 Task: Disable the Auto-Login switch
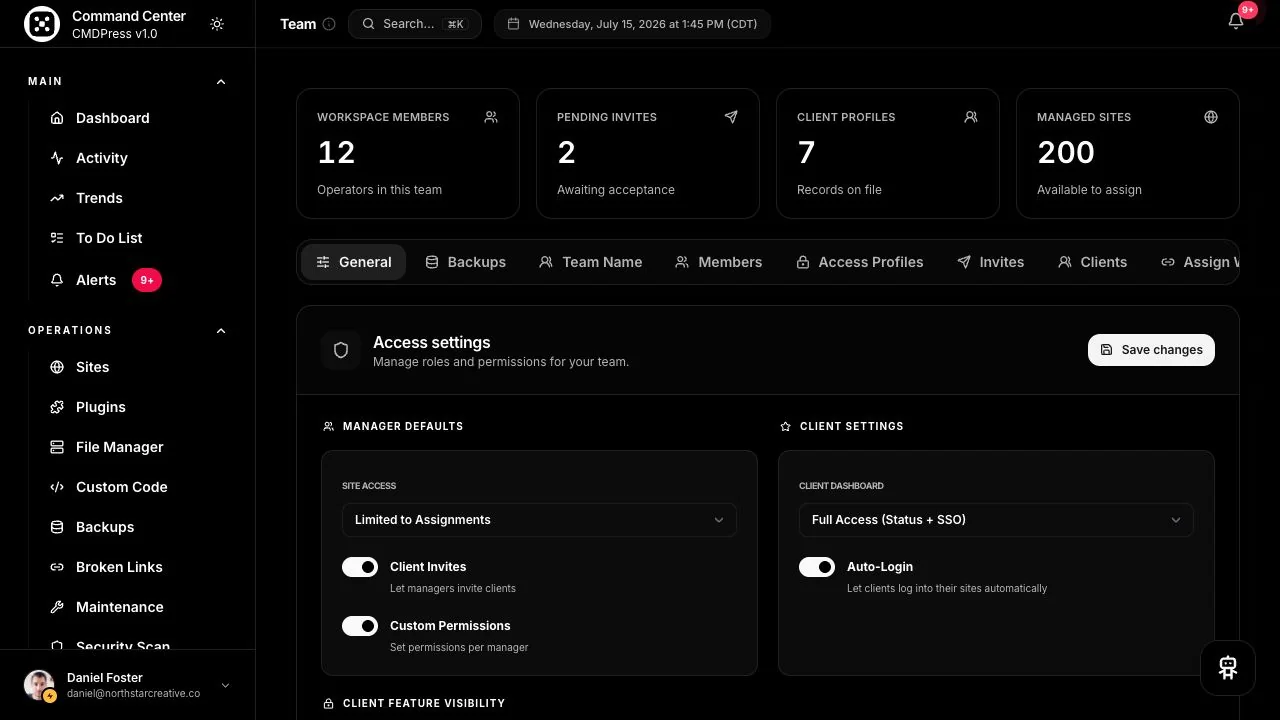point(817,567)
